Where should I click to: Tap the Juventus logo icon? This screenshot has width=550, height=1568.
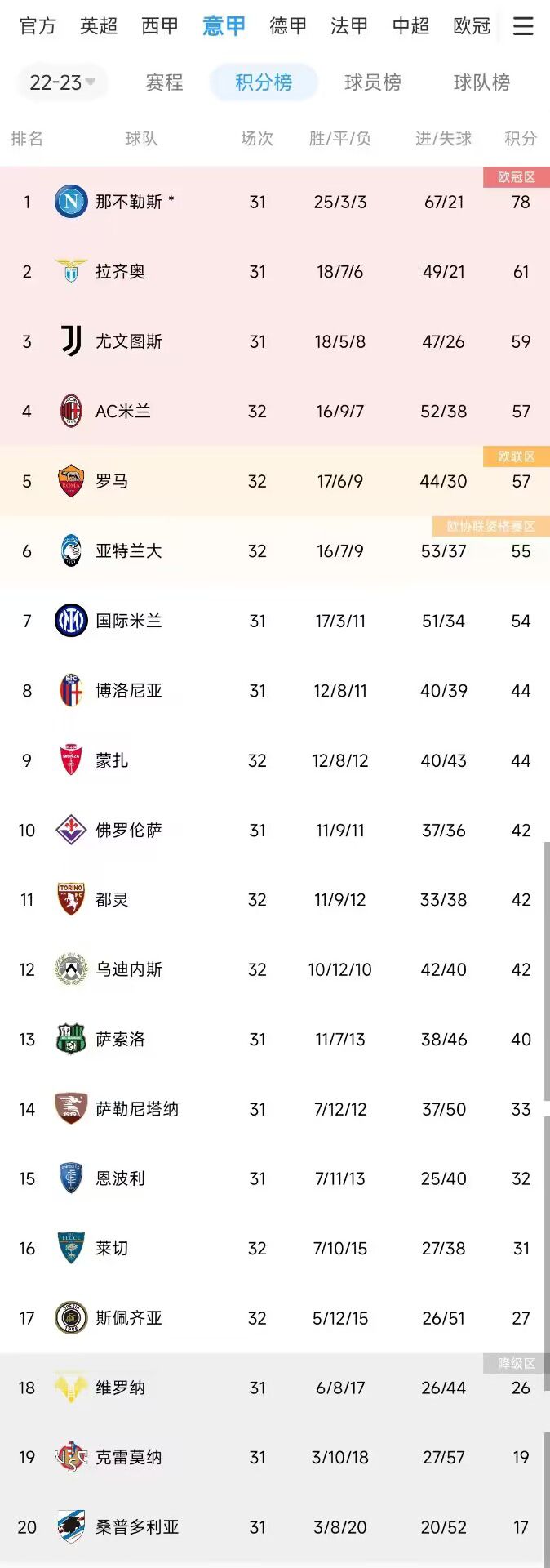point(71,341)
